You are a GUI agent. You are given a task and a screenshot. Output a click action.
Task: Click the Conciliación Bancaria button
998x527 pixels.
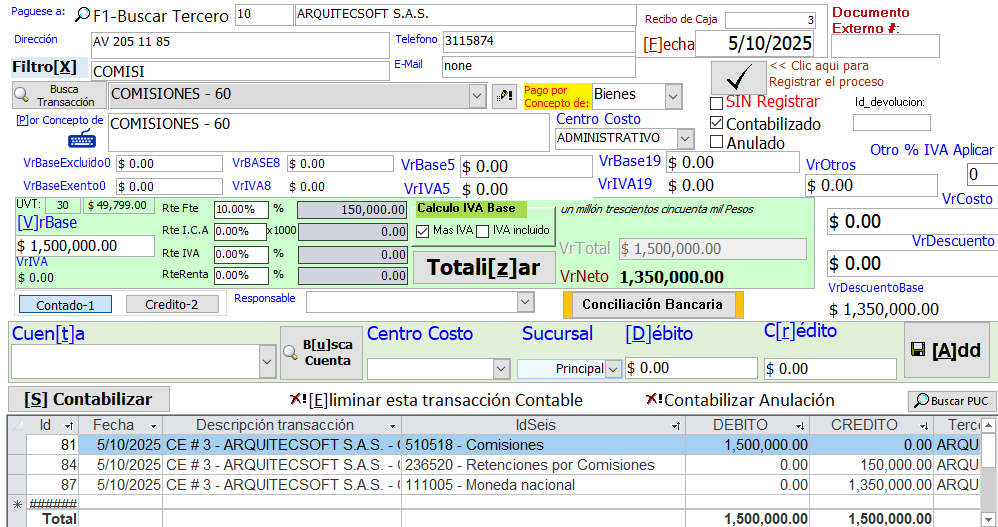(658, 304)
